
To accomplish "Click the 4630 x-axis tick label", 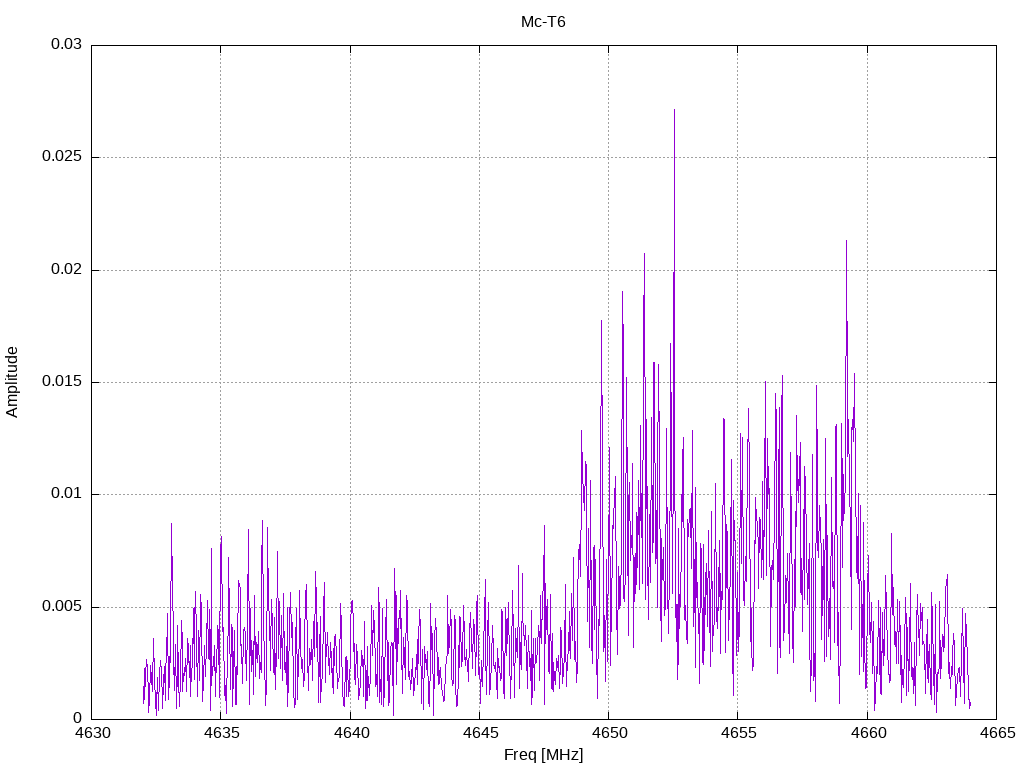I will [92, 734].
